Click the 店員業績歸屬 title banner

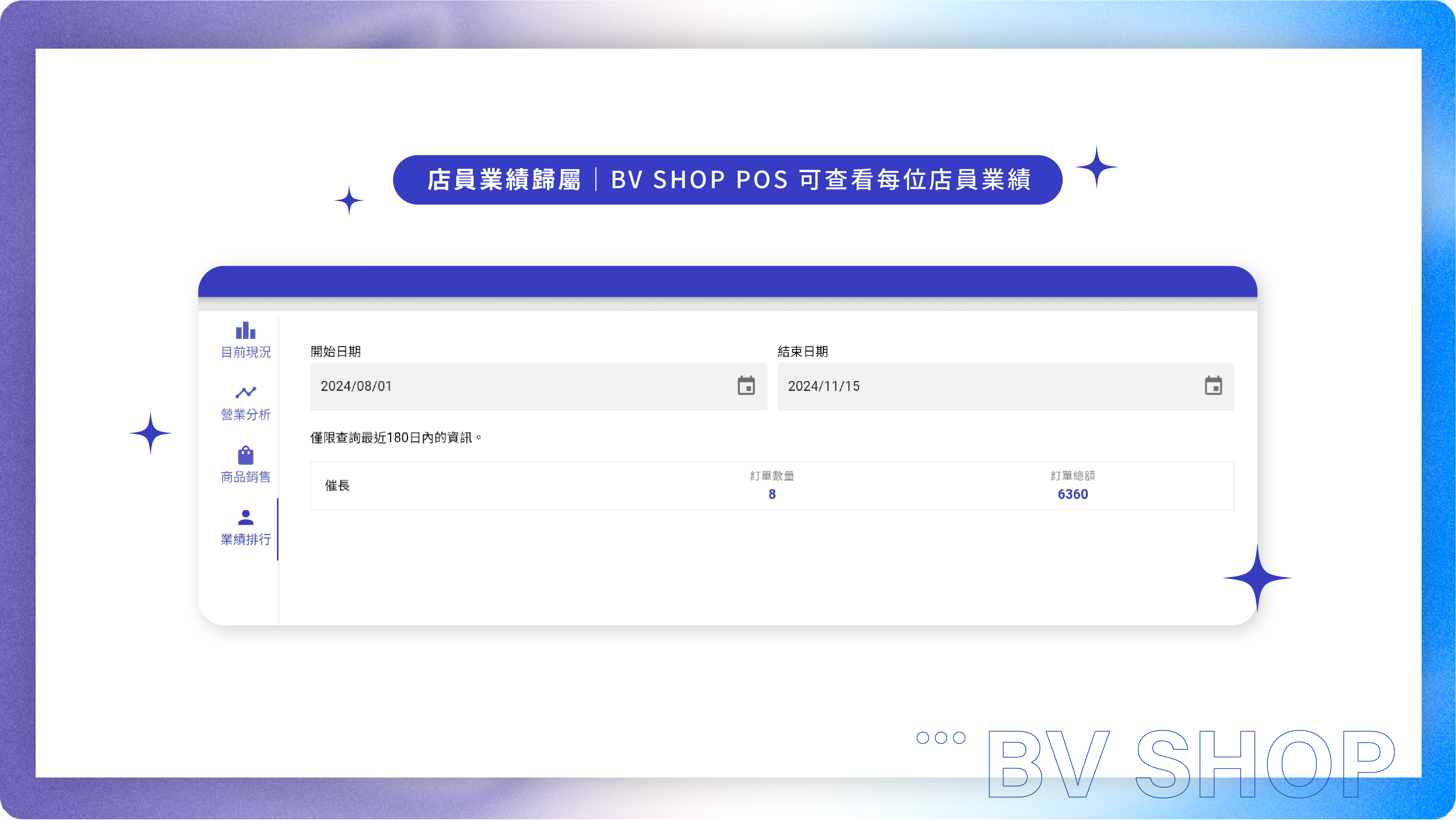tap(727, 180)
